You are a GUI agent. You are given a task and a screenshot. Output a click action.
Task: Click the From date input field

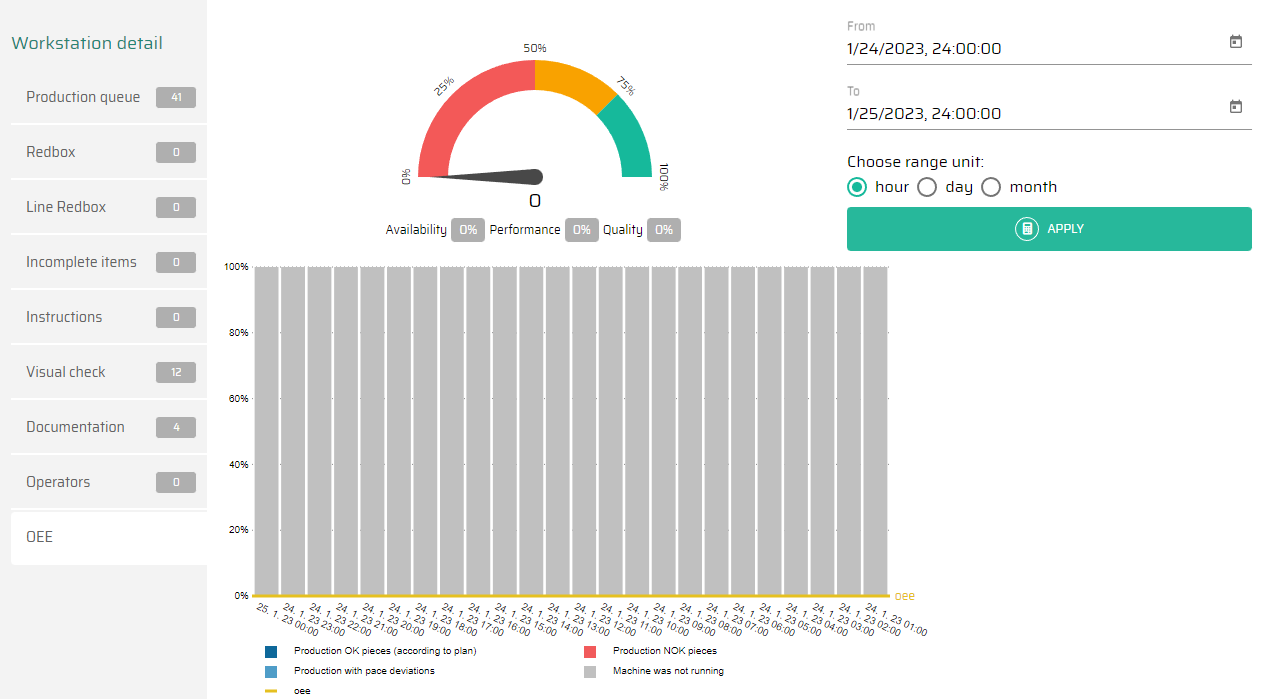pyautogui.click(x=1030, y=49)
